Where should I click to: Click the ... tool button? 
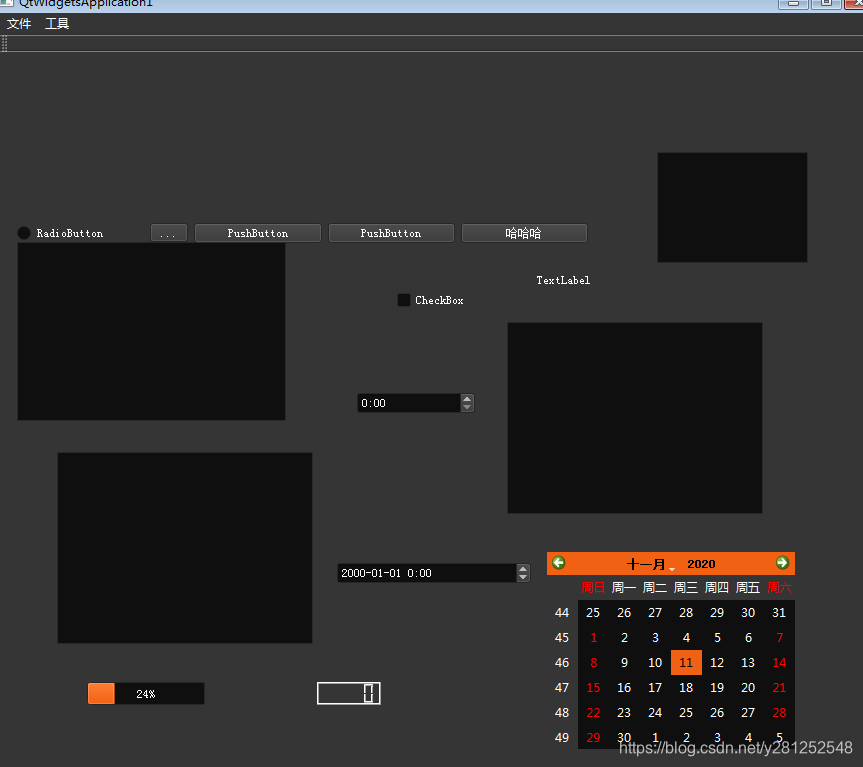(x=168, y=233)
